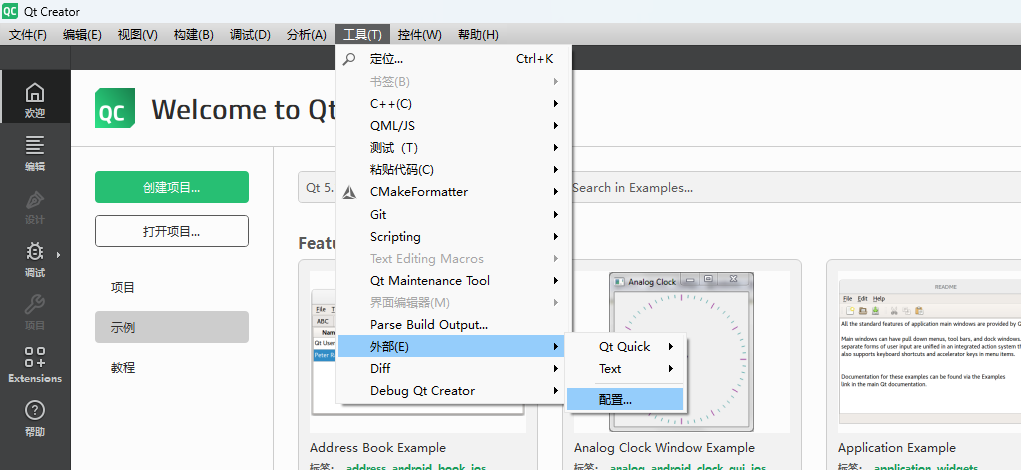1021x470 pixels.
Task: Click the magnifier icon next to 定位
Action: 350,59
